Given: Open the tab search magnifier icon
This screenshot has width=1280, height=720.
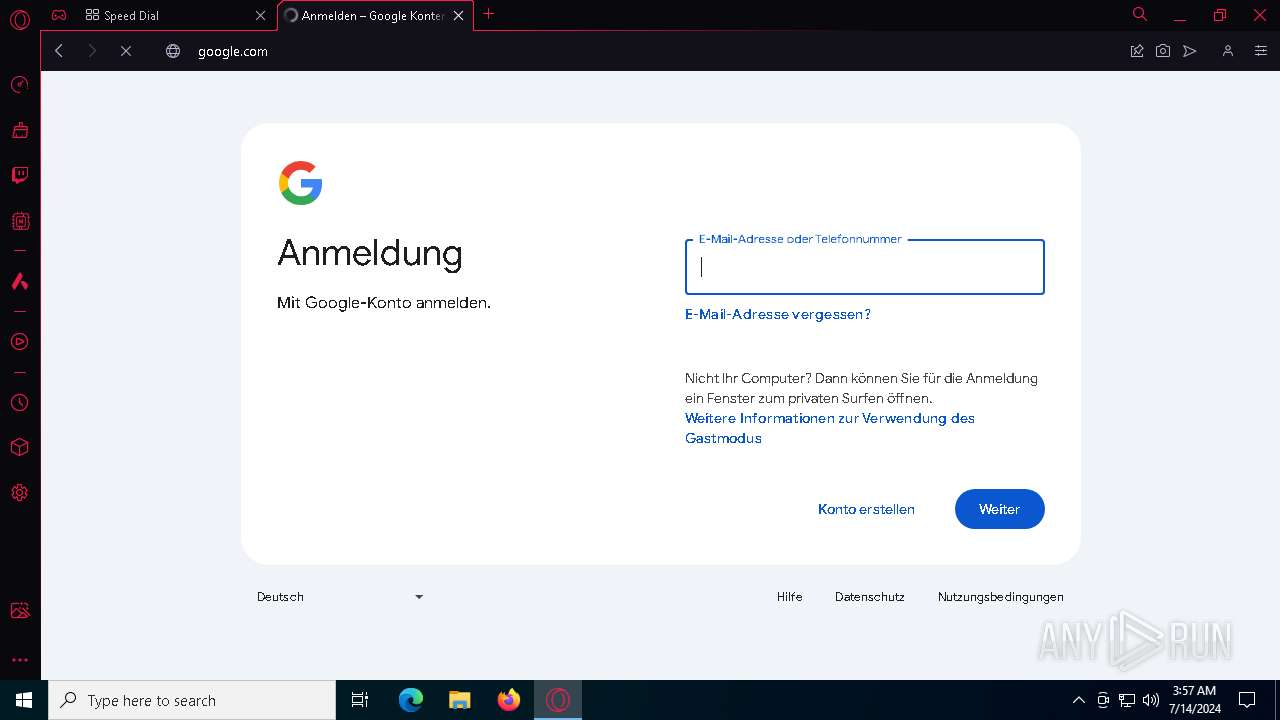Looking at the screenshot, I should click(1140, 14).
